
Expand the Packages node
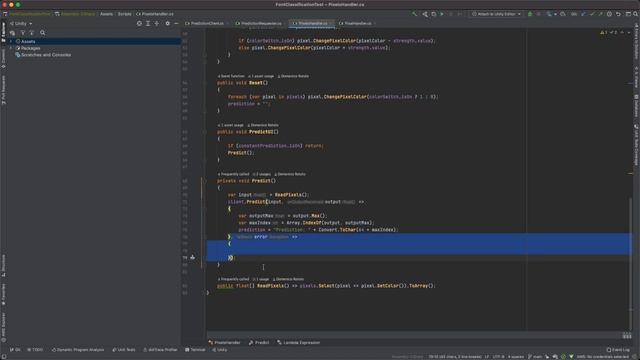click(11, 48)
